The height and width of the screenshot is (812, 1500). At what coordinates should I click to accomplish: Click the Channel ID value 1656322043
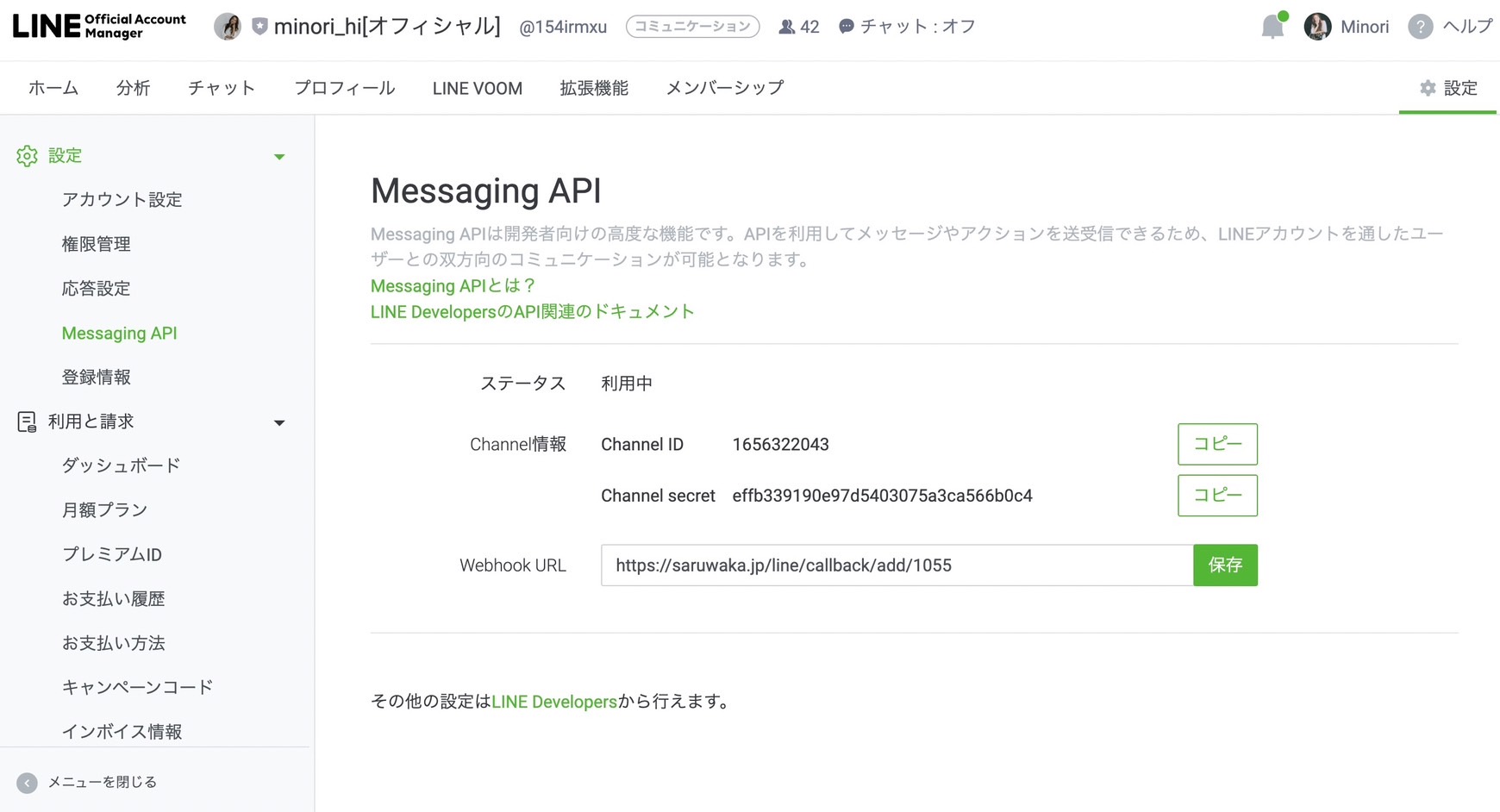781,444
